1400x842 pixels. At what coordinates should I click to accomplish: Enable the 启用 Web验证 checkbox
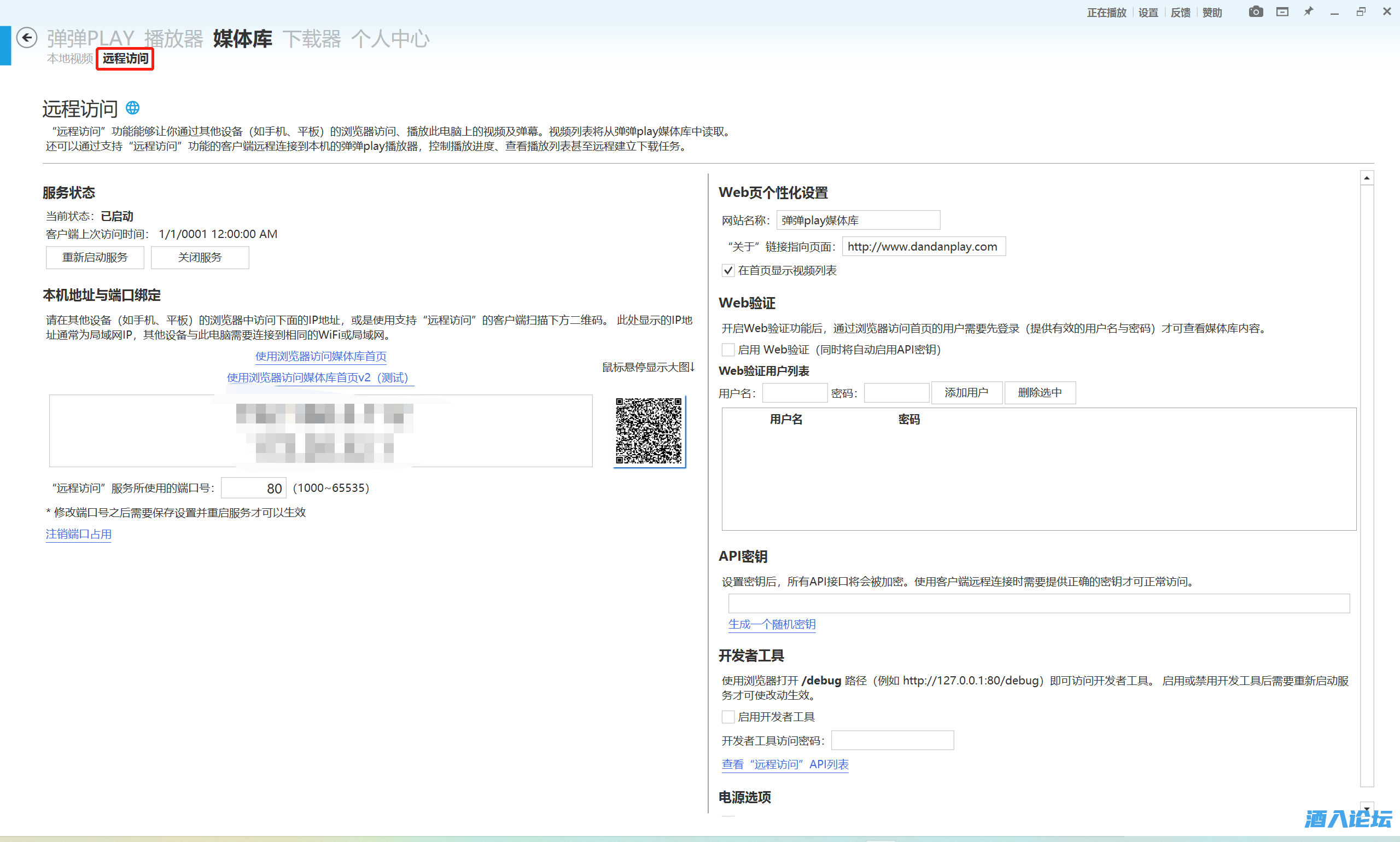pyautogui.click(x=728, y=350)
